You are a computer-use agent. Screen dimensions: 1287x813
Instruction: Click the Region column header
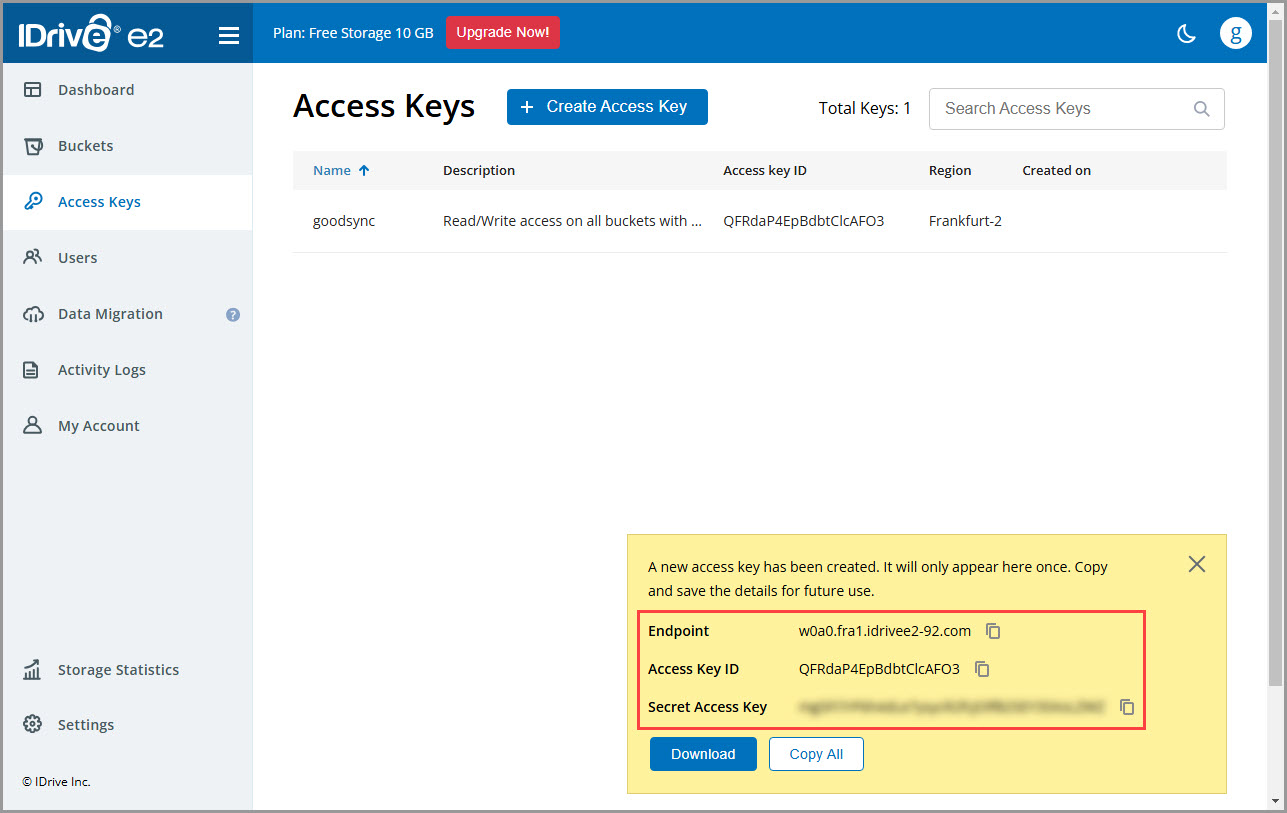coord(950,170)
